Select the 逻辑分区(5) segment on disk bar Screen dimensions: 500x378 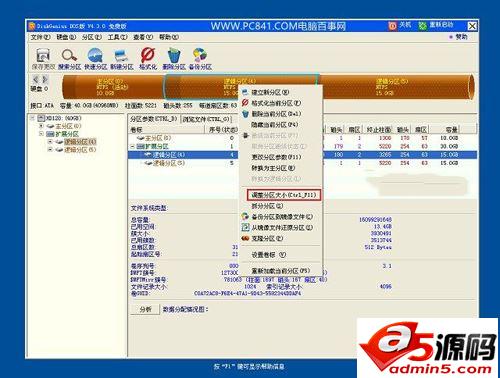pos(395,87)
